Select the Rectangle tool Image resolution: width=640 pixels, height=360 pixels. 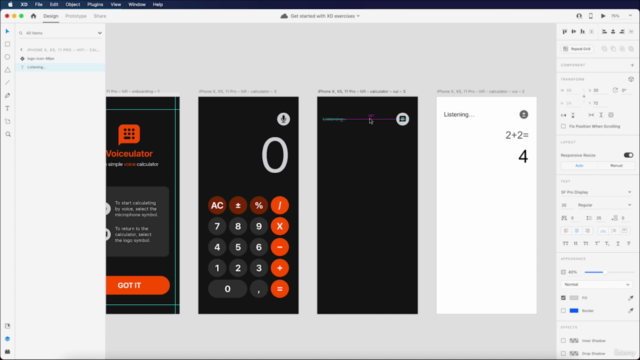[7, 44]
